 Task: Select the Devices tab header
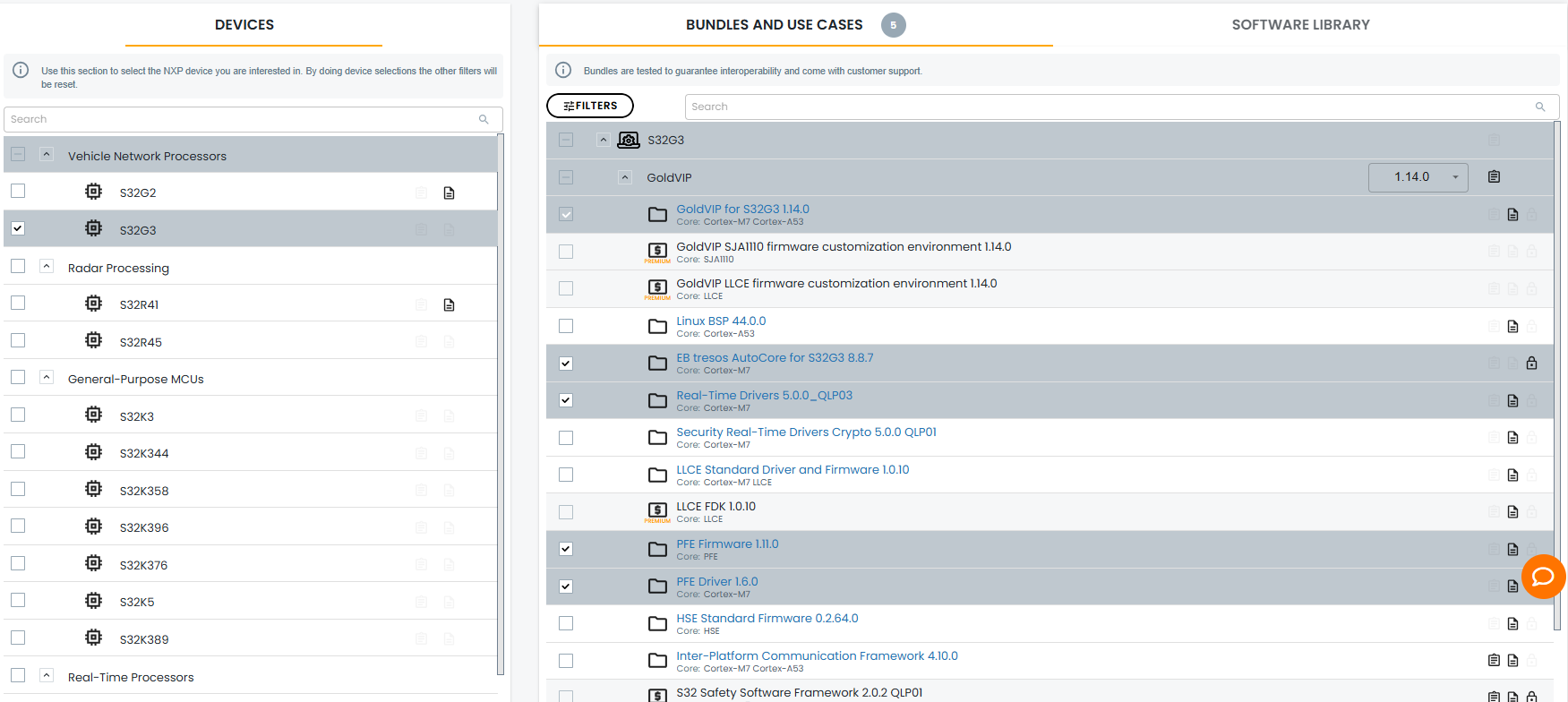(x=244, y=25)
